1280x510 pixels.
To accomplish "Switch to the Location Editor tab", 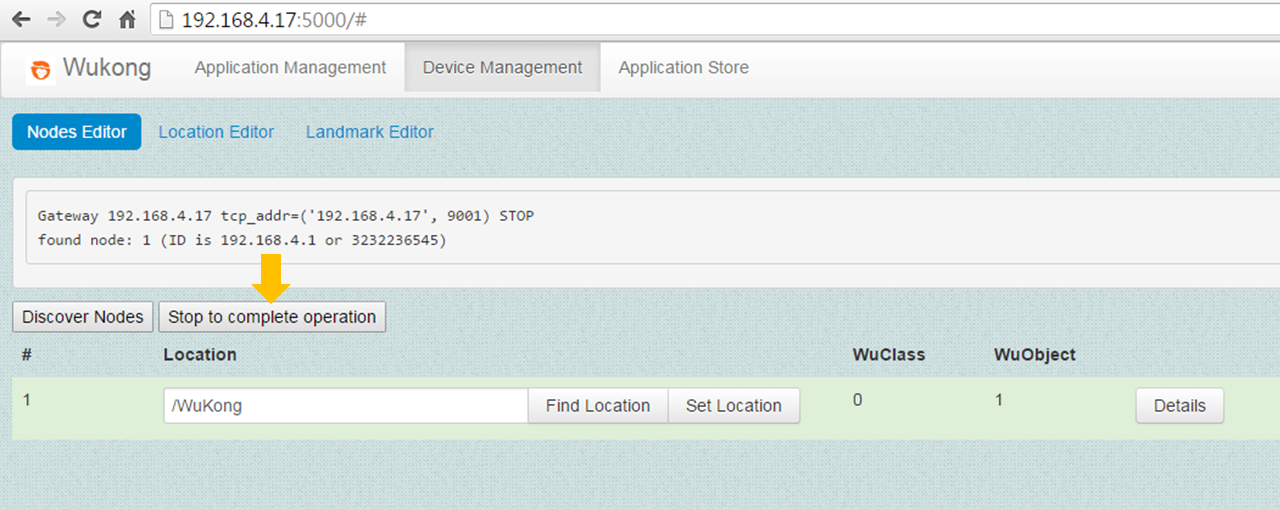I will coord(216,132).
